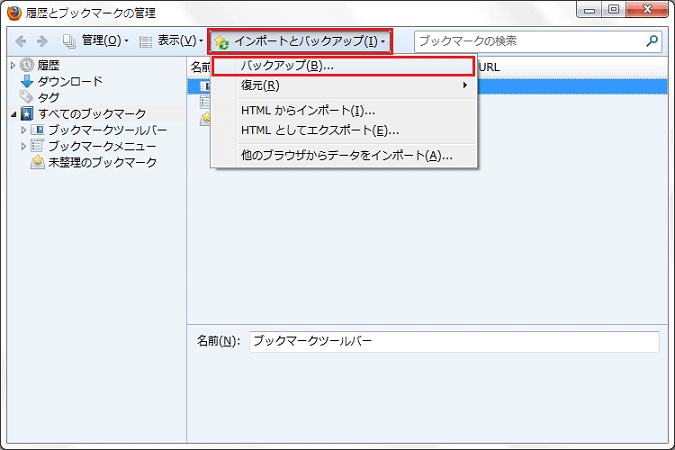Viewport: 675px width, 450px height.
Task: Click the タグ tag icon
Action: pyautogui.click(x=27, y=97)
